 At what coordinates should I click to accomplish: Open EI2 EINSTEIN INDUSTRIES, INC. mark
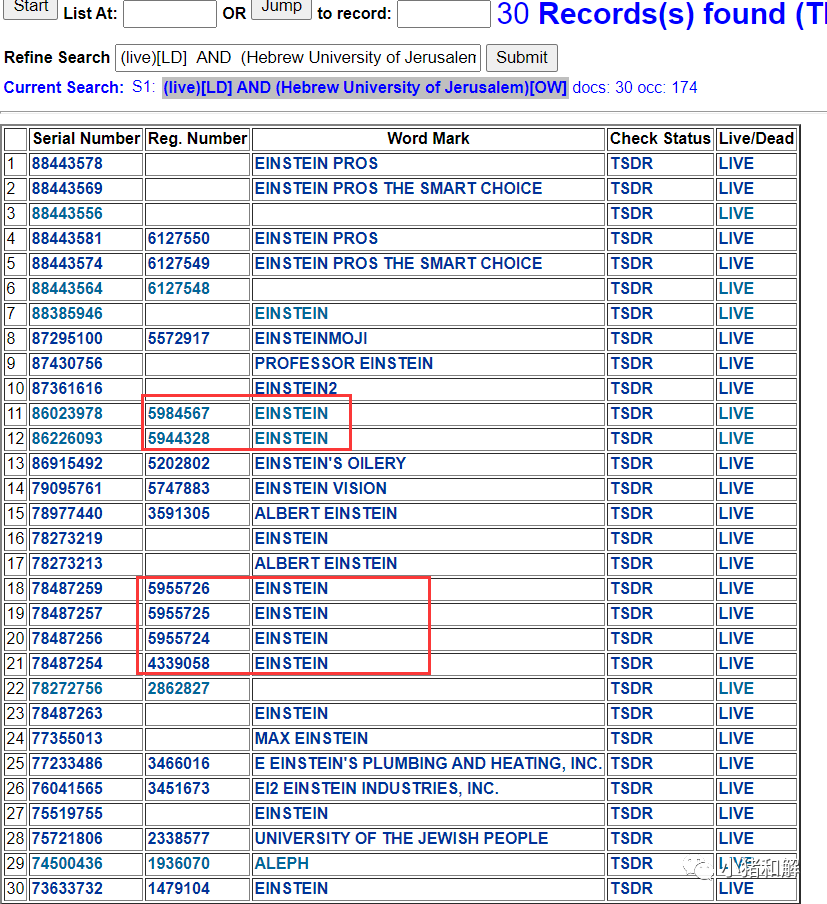[x=377, y=788]
